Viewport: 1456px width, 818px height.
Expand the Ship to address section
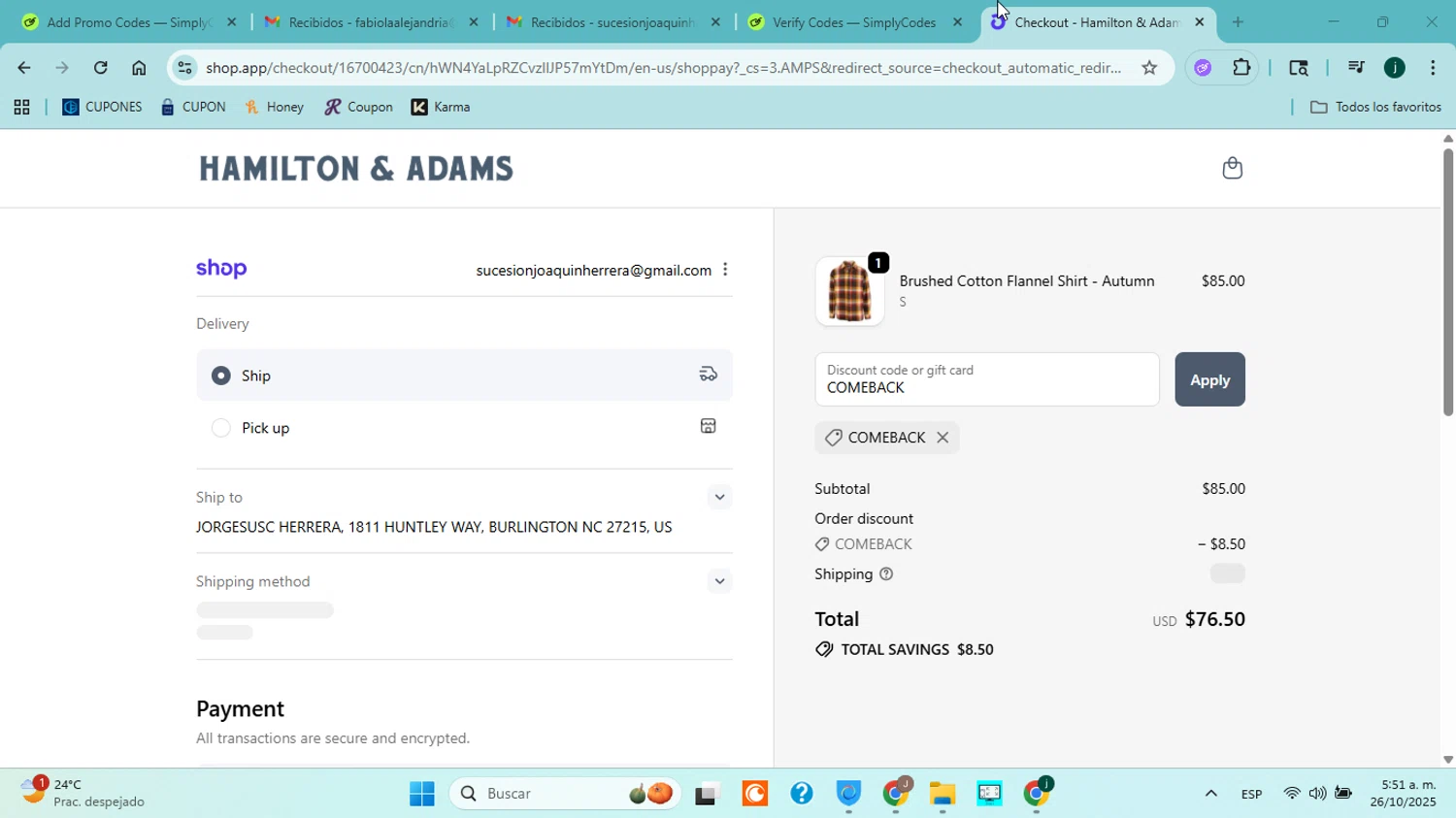click(719, 497)
